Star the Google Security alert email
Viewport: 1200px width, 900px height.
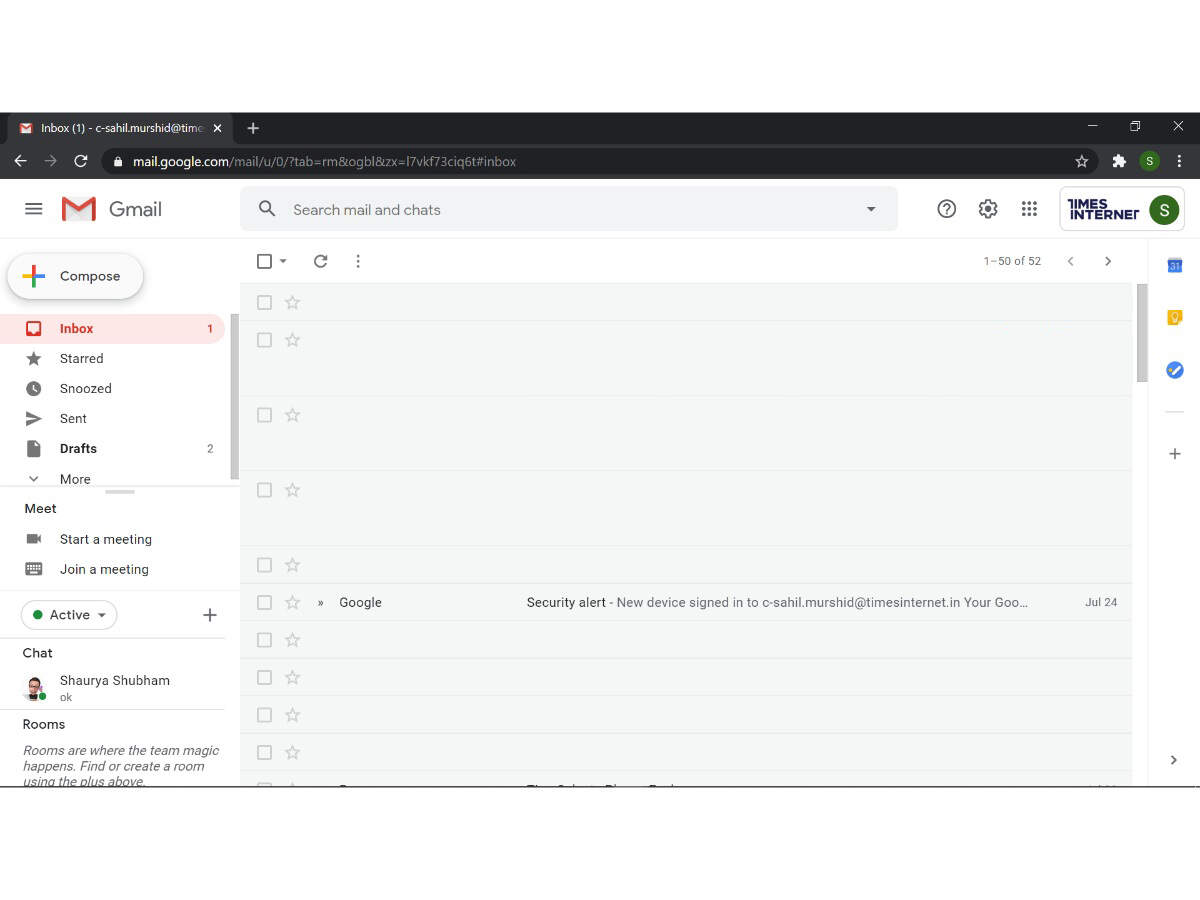coord(292,603)
